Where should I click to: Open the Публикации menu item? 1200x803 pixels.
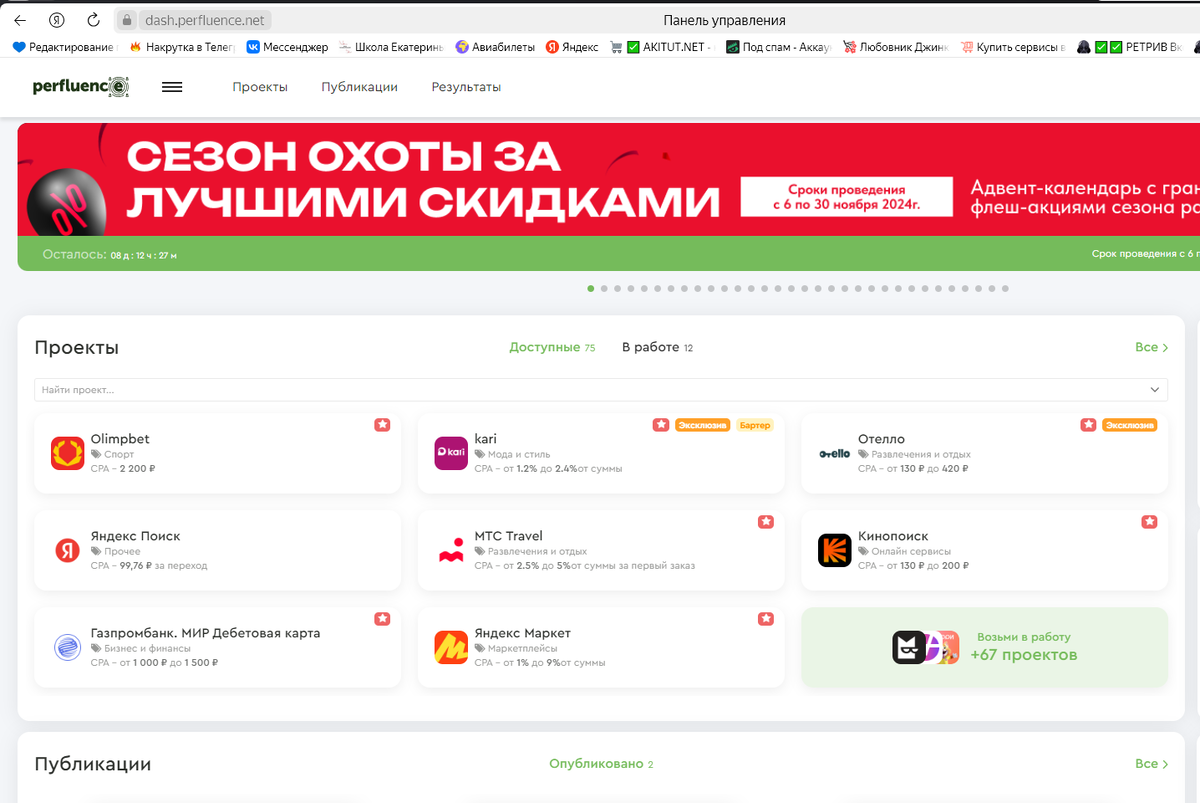point(360,87)
